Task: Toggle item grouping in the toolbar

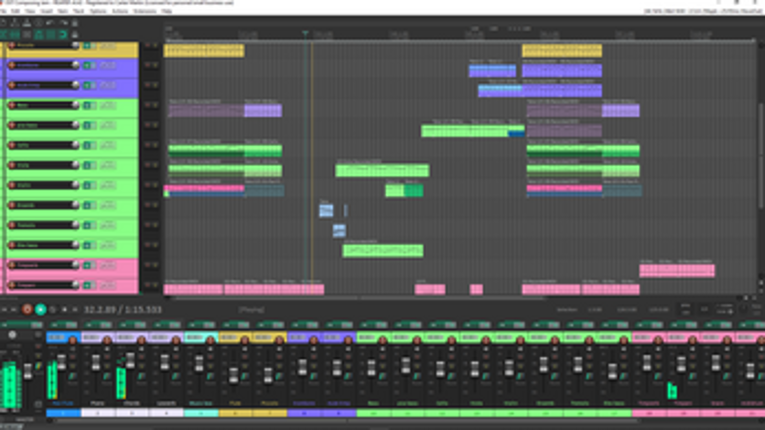Action: pos(15,35)
